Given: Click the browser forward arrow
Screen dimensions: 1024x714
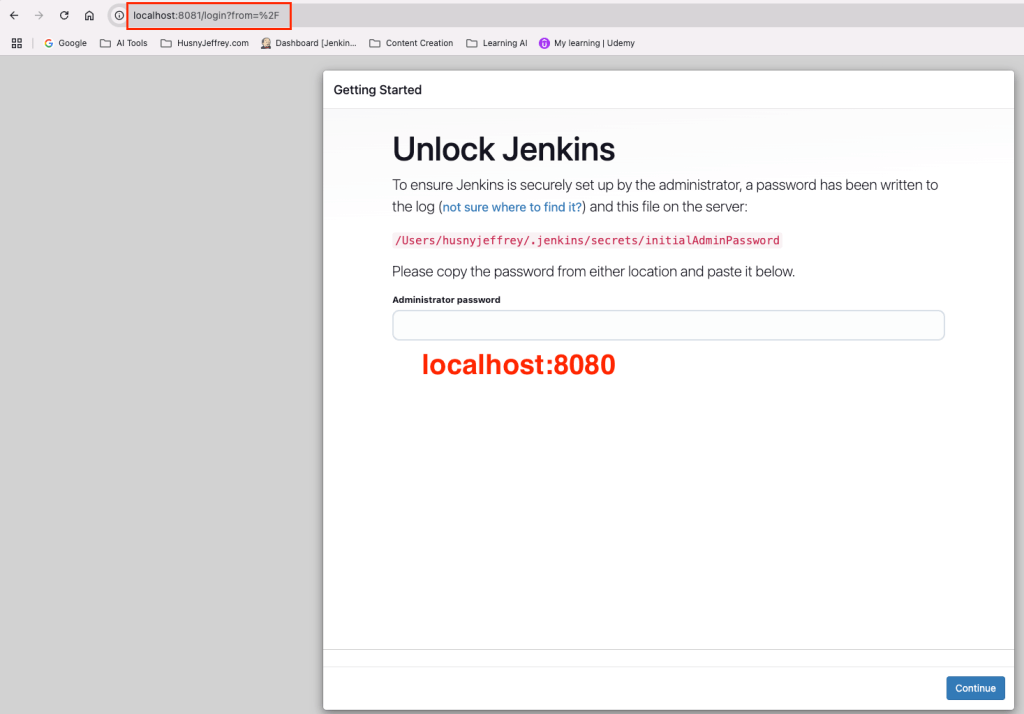Looking at the screenshot, I should click(x=39, y=15).
